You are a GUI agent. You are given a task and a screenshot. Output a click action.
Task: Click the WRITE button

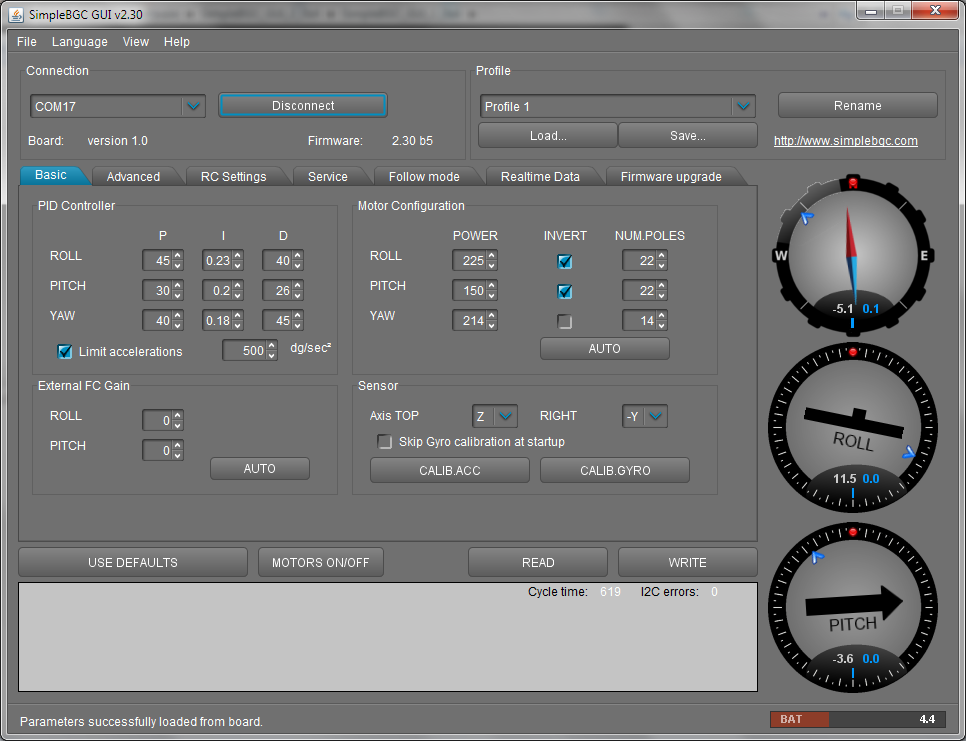tap(687, 562)
